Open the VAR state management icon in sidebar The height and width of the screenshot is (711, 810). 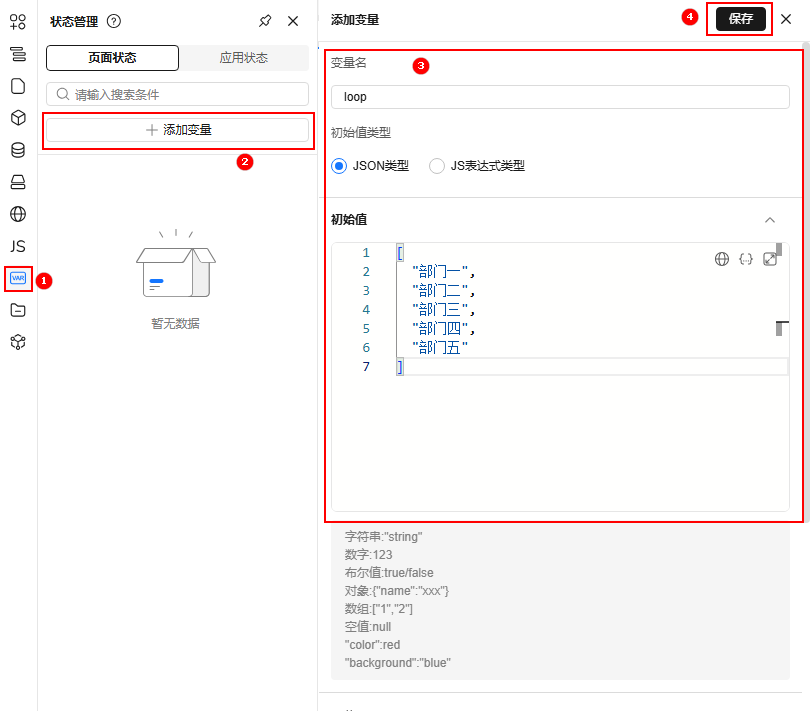tap(18, 278)
